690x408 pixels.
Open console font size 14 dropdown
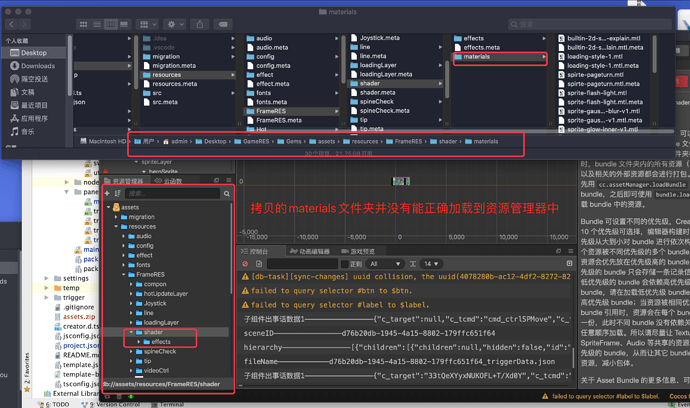pyautogui.click(x=431, y=264)
